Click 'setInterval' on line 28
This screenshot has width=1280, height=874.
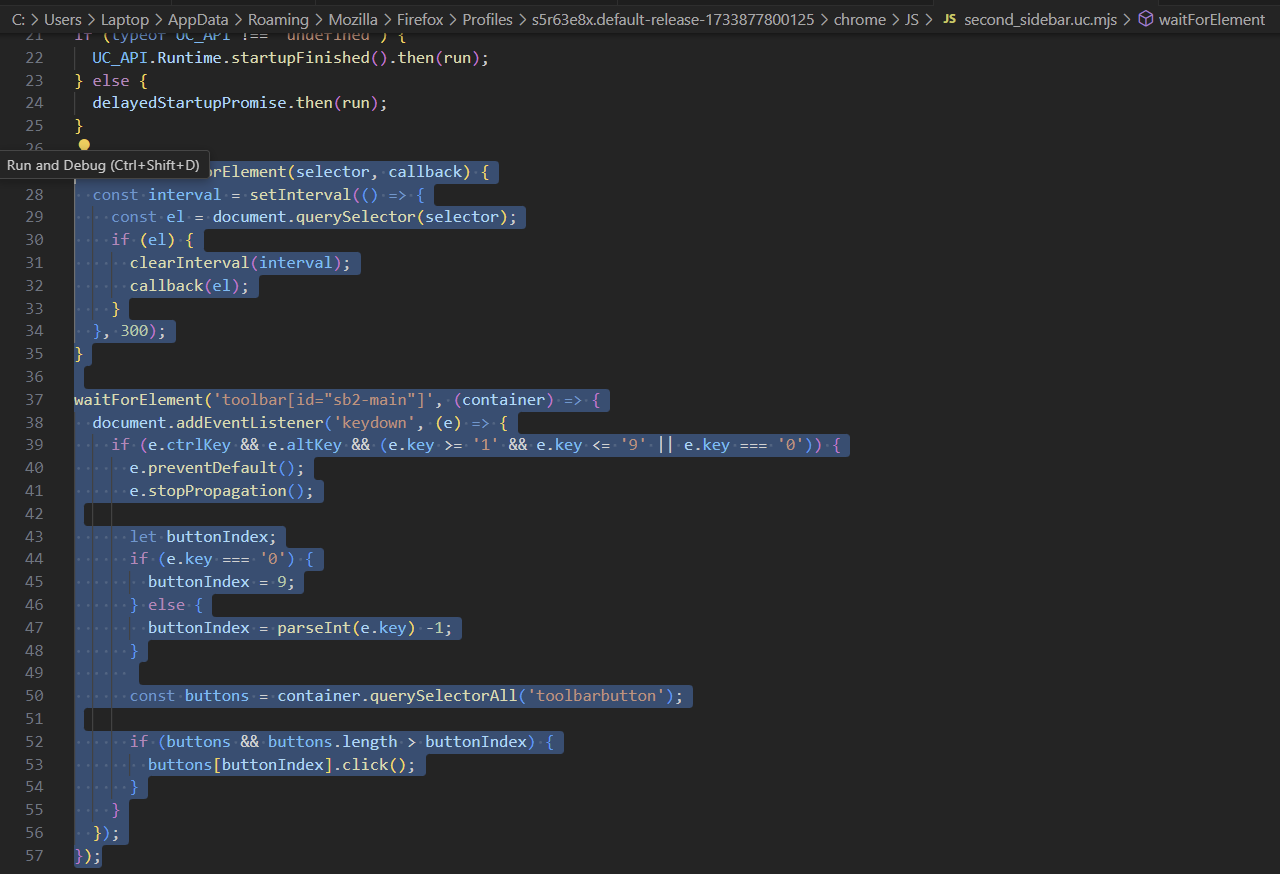click(300, 194)
